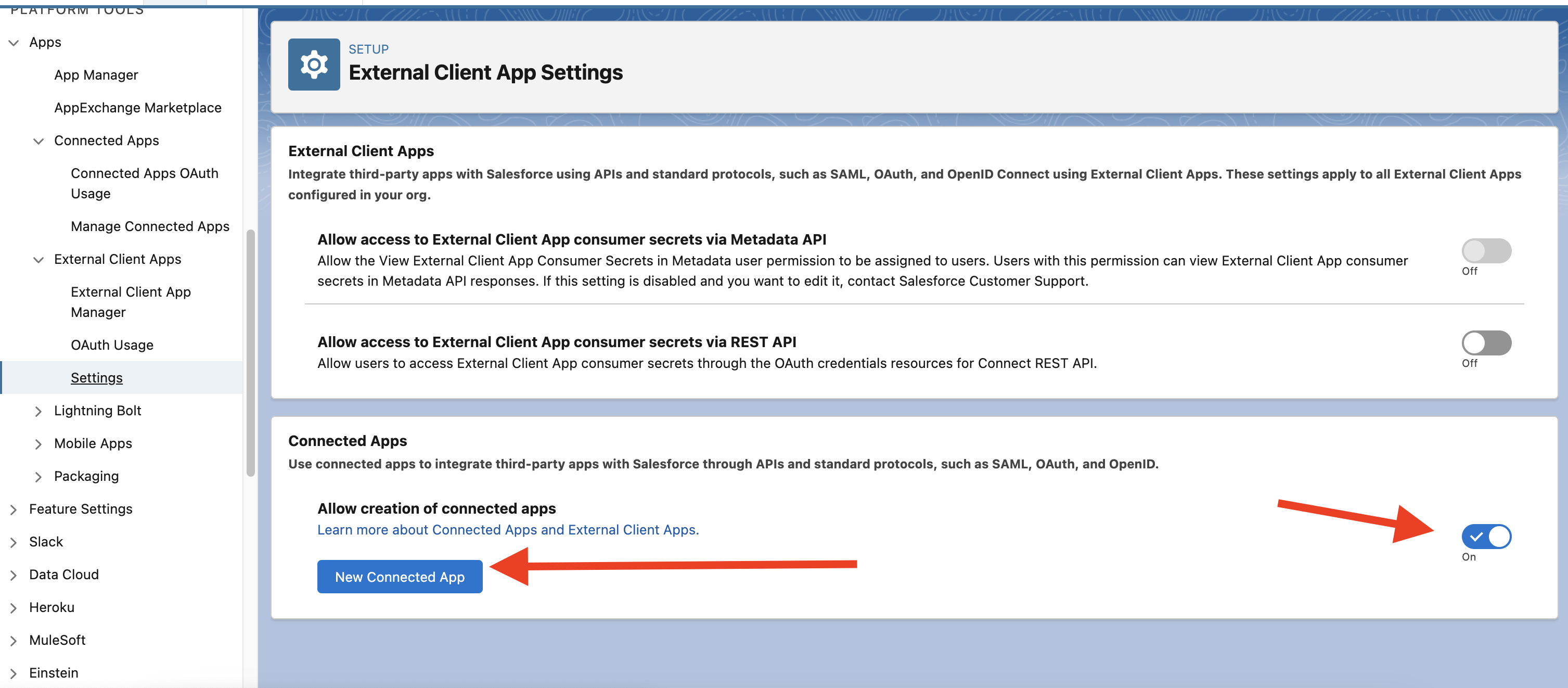Select the Settings item in sidebar
The width and height of the screenshot is (1568, 688).
pos(96,378)
